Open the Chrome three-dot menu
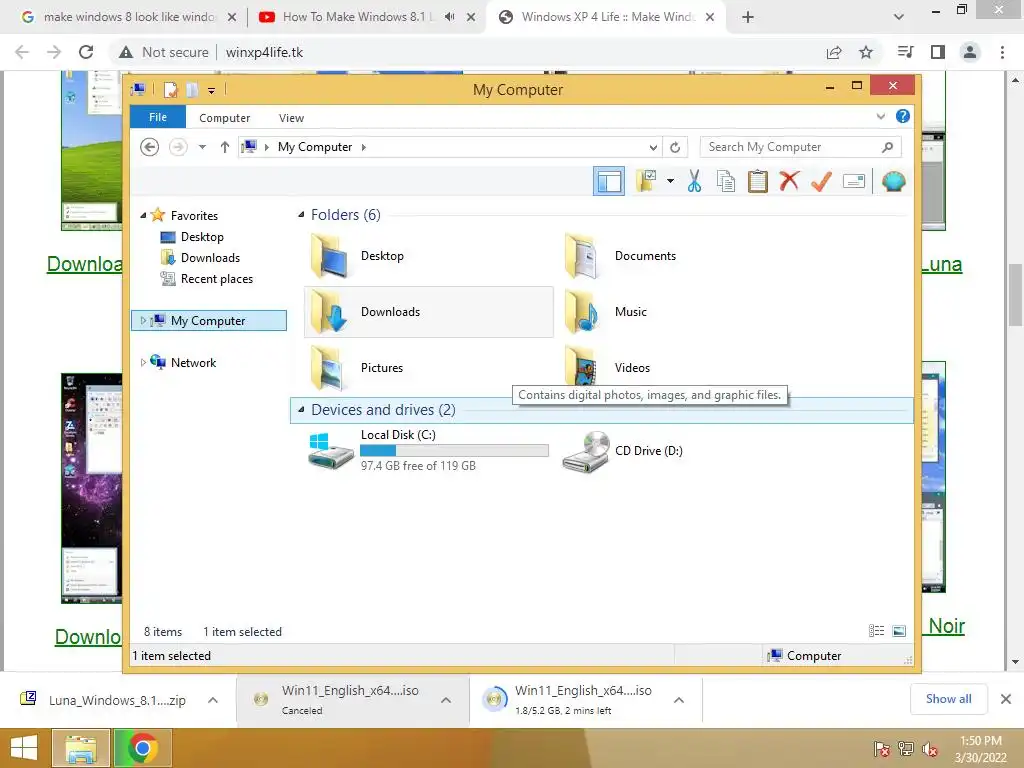Viewport: 1024px width, 768px height. click(1002, 52)
